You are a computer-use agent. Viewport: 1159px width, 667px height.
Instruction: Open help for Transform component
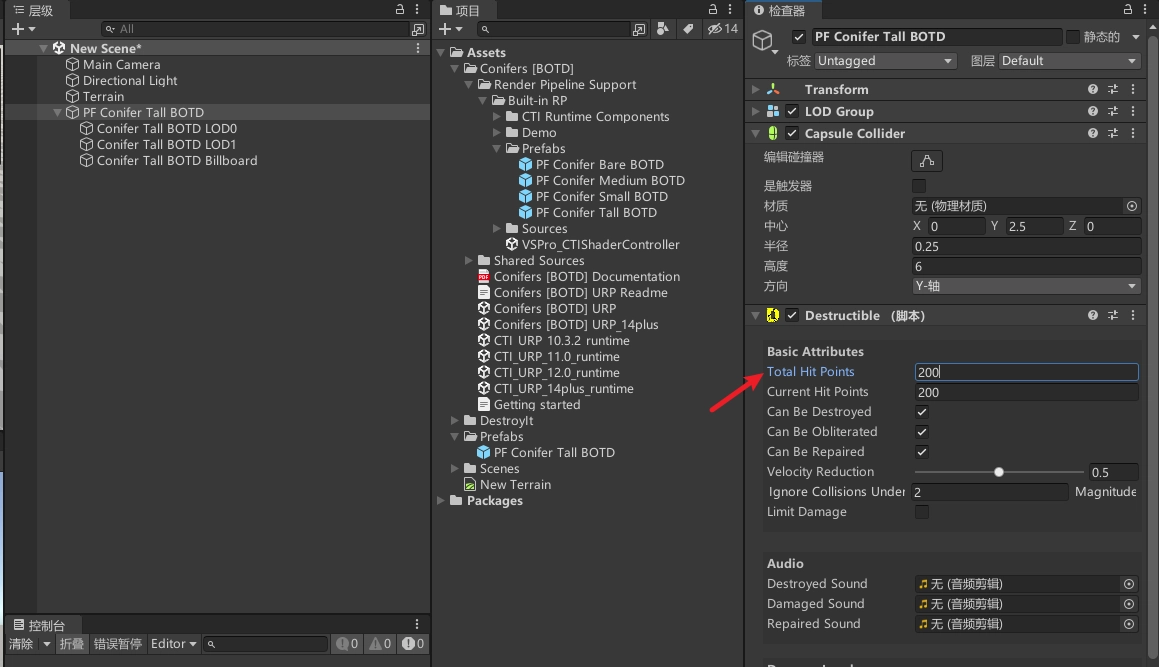[1092, 89]
